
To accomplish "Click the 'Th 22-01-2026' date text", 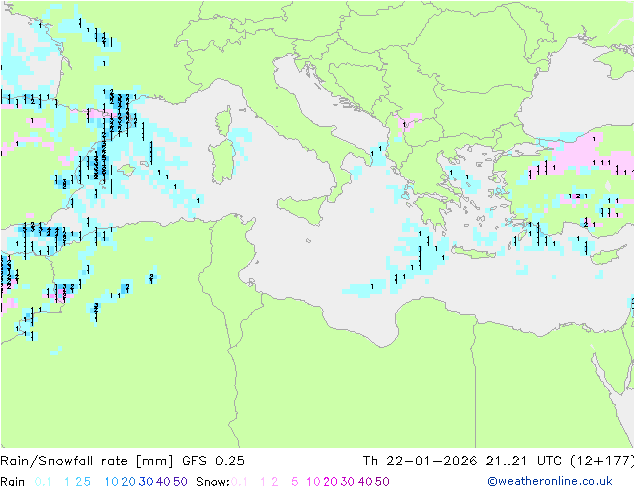I will [x=420, y=461].
